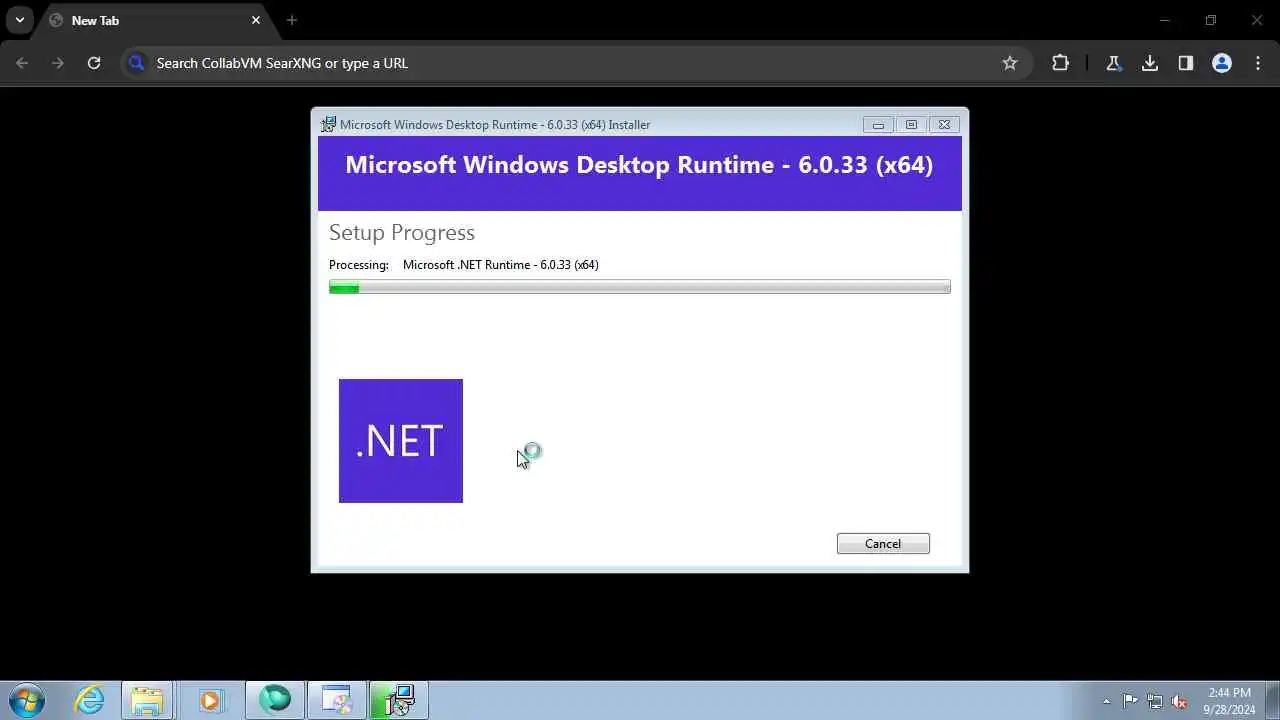Click the search icon in address bar
The height and width of the screenshot is (720, 1280).
tap(137, 63)
